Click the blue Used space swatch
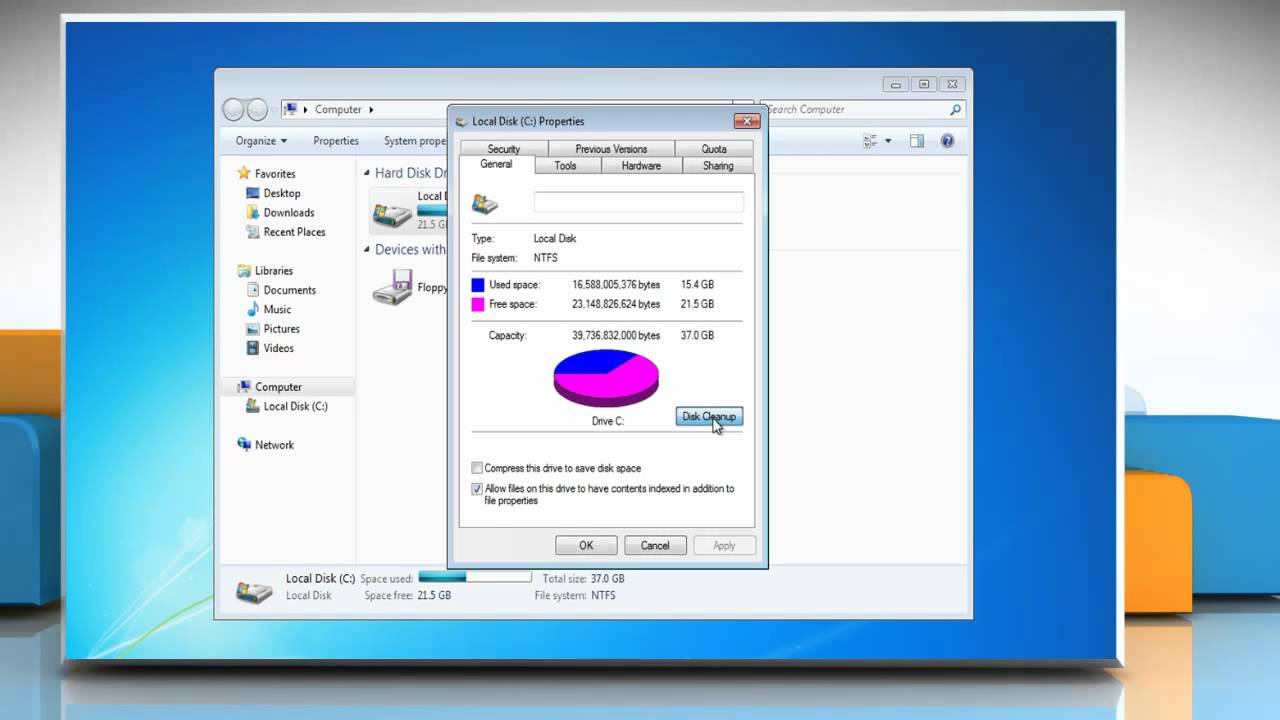The image size is (1280, 720). (x=478, y=285)
